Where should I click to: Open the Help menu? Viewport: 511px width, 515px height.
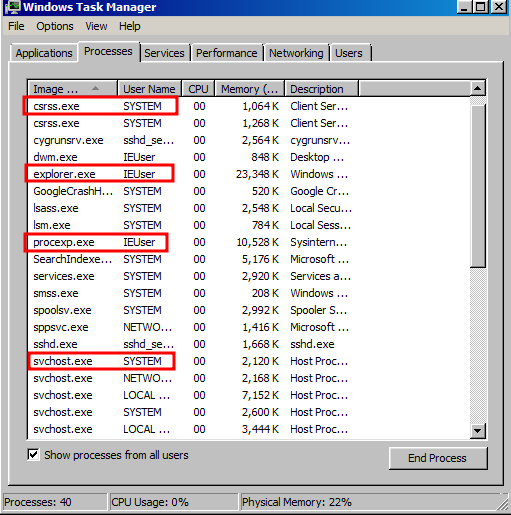click(x=130, y=26)
